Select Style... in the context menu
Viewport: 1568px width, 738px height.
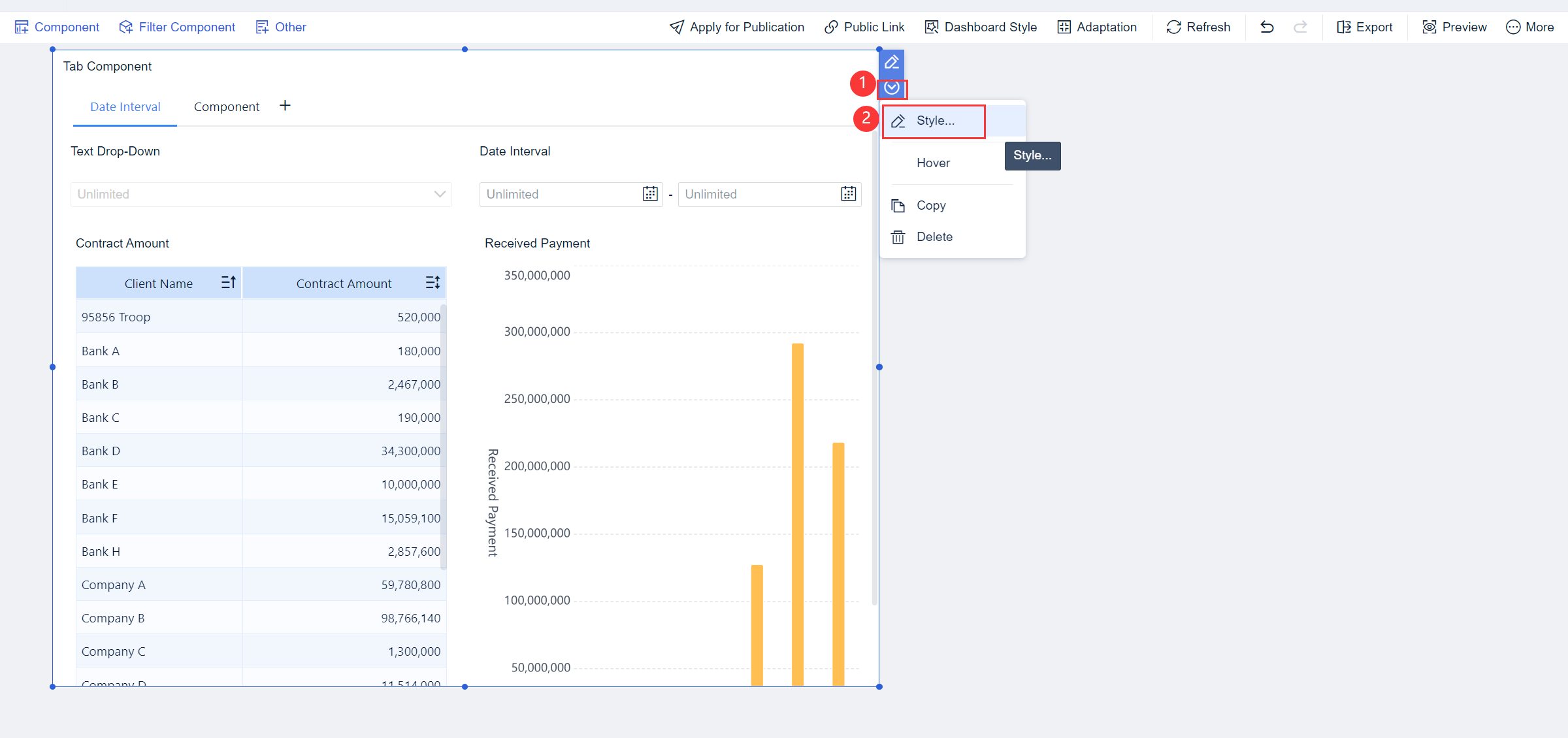point(934,121)
